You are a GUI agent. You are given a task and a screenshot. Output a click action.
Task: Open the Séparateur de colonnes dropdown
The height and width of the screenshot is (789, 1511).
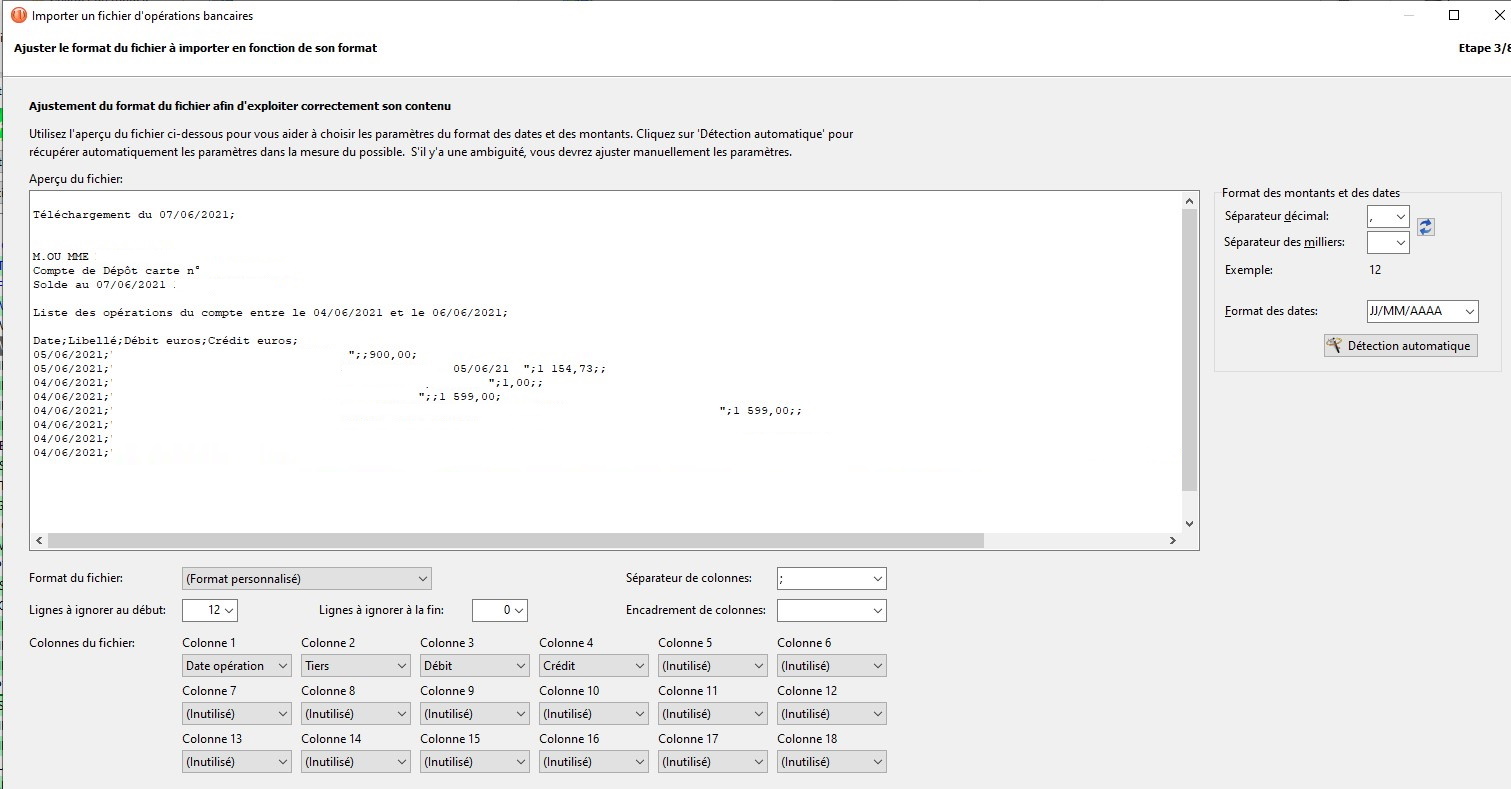(831, 578)
